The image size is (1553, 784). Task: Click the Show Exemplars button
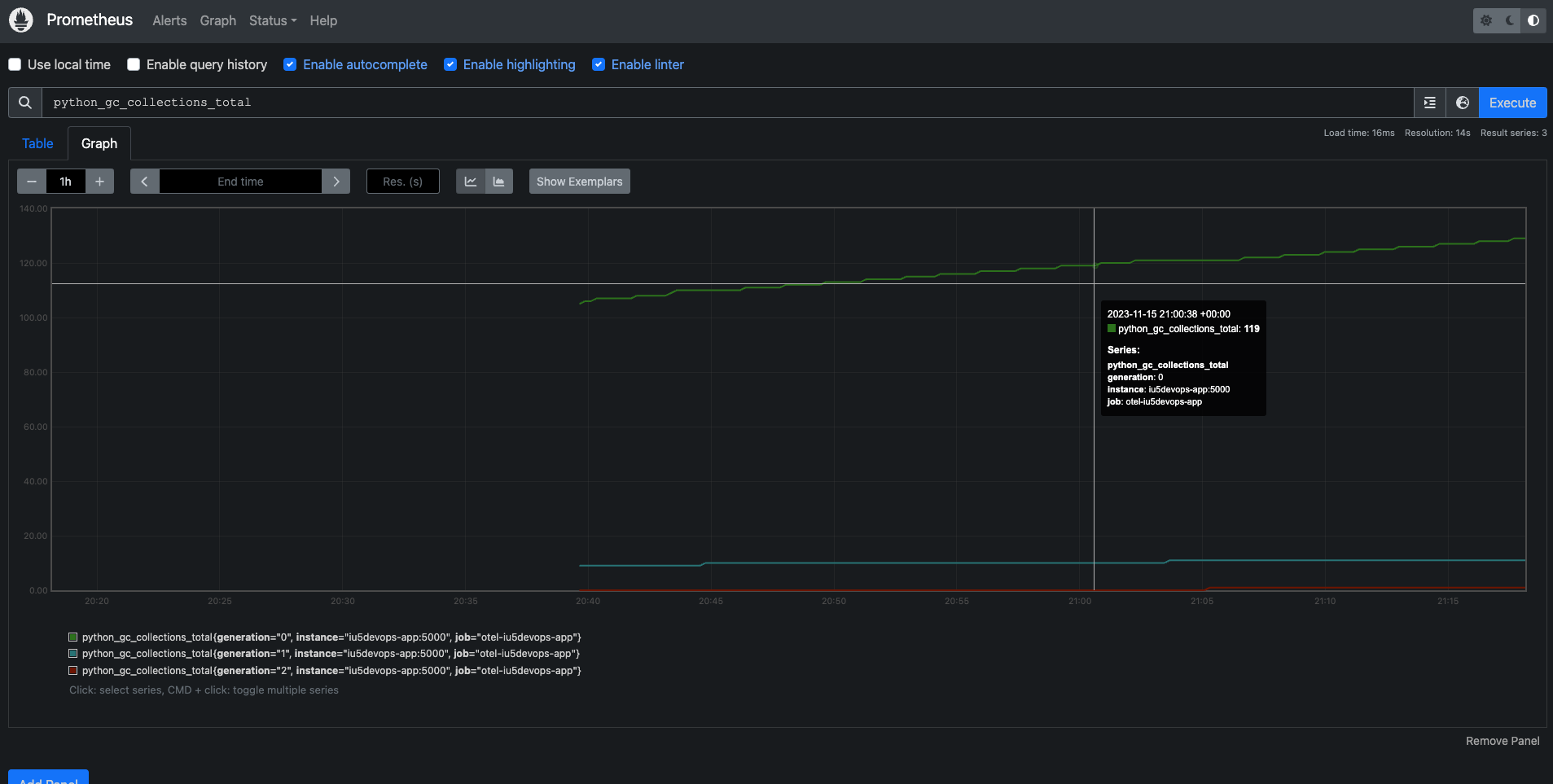(x=579, y=182)
